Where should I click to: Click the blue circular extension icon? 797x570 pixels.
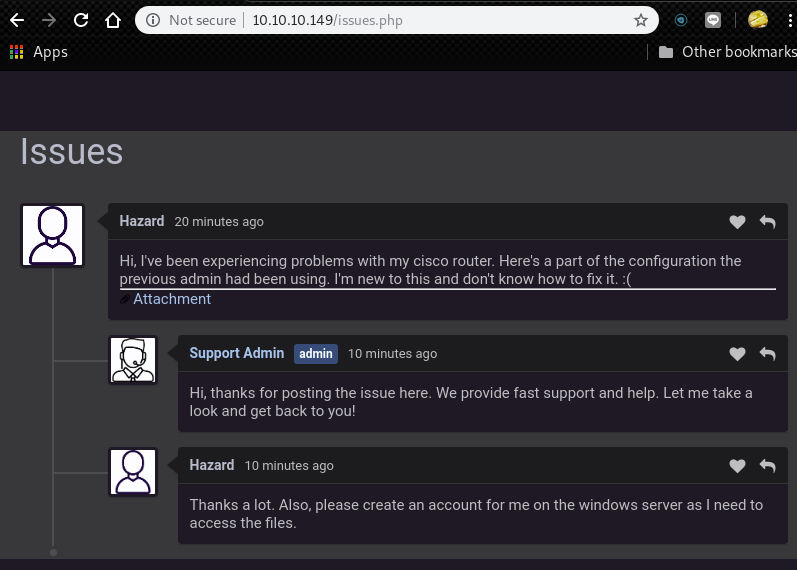[681, 20]
